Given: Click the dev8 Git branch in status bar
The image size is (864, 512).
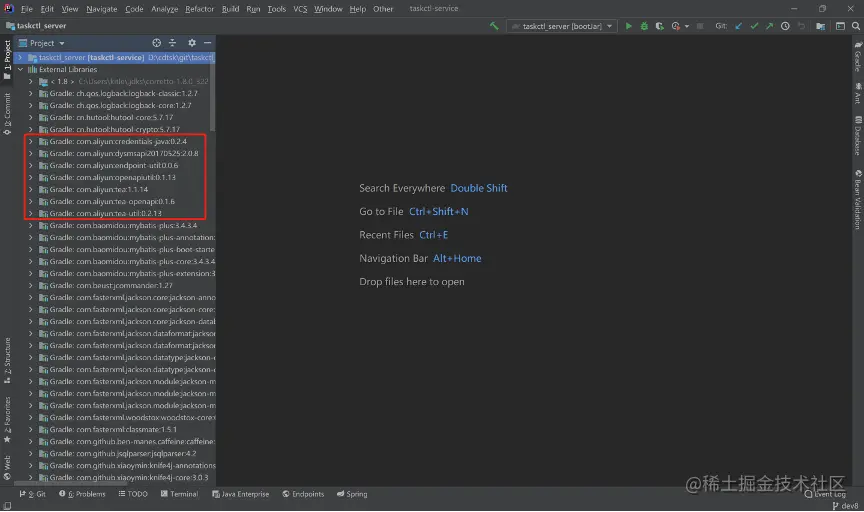Looking at the screenshot, I should 845,505.
